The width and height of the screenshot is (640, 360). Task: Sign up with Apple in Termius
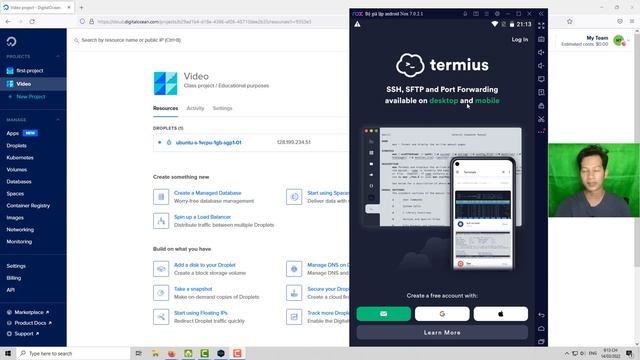[501, 314]
